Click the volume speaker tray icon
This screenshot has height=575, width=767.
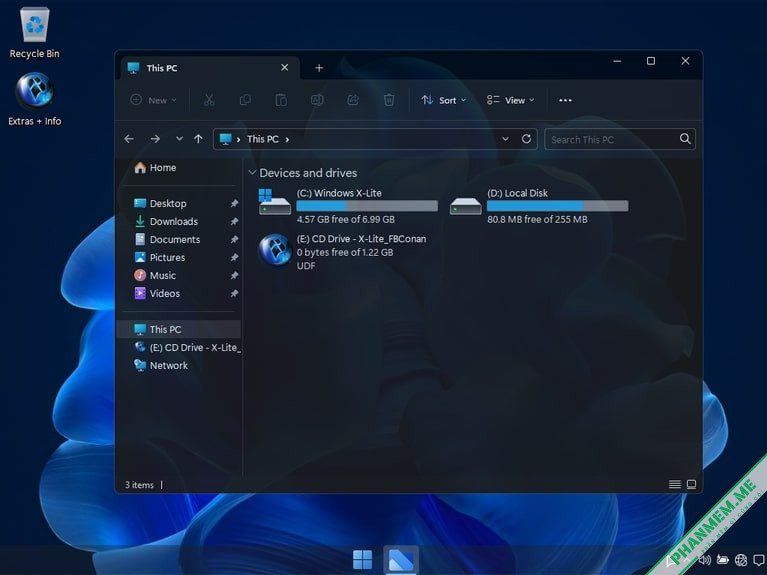[705, 559]
